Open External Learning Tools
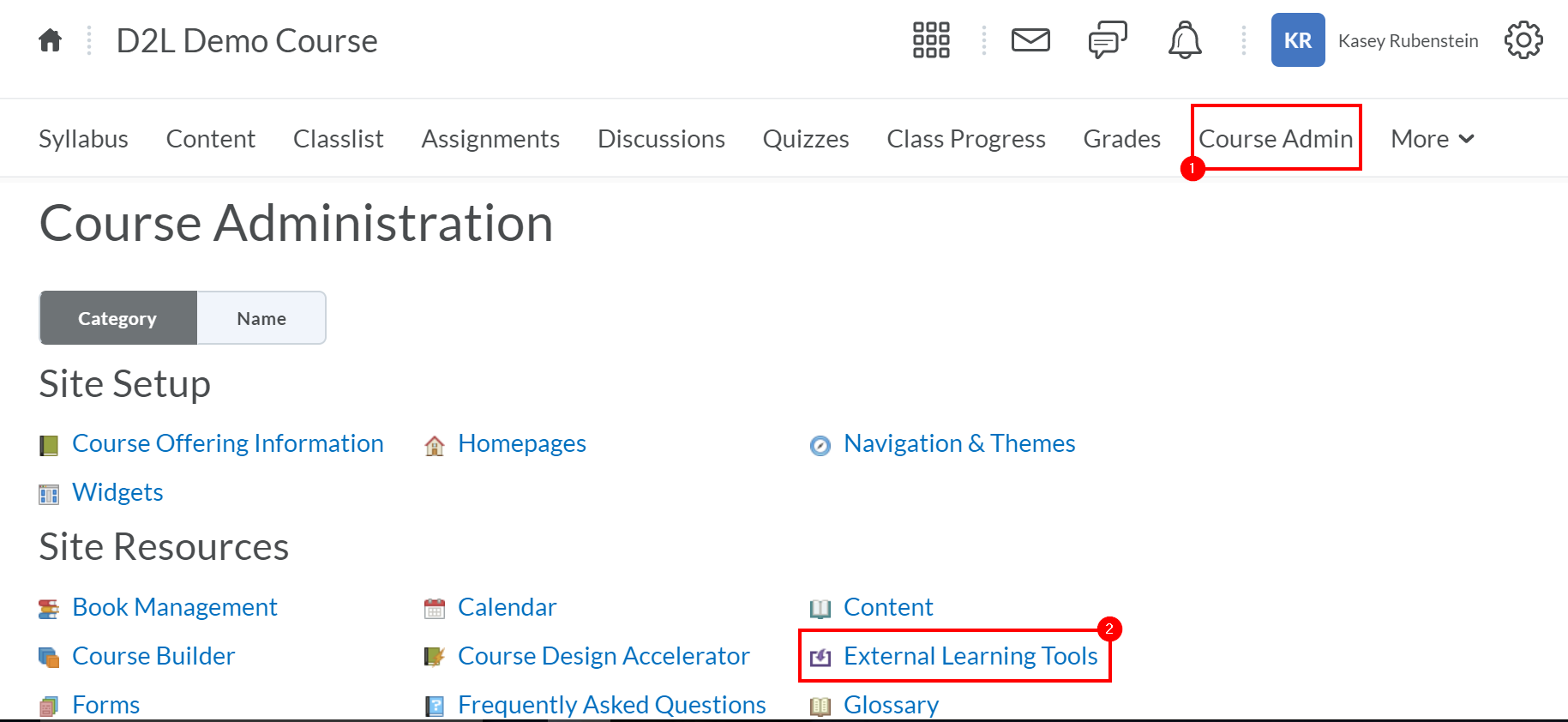Viewport: 1568px width, 722px height. pyautogui.click(x=970, y=656)
